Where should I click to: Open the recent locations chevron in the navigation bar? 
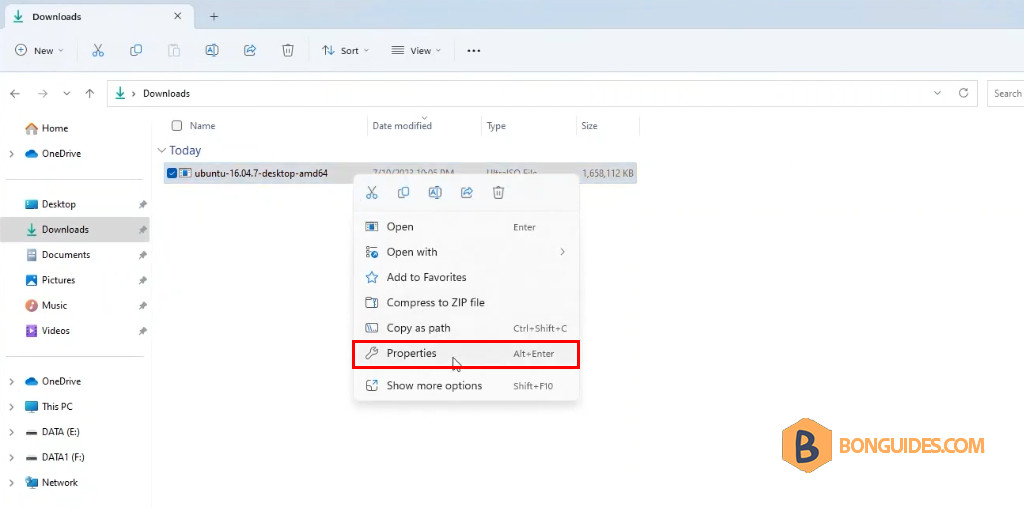coord(67,93)
